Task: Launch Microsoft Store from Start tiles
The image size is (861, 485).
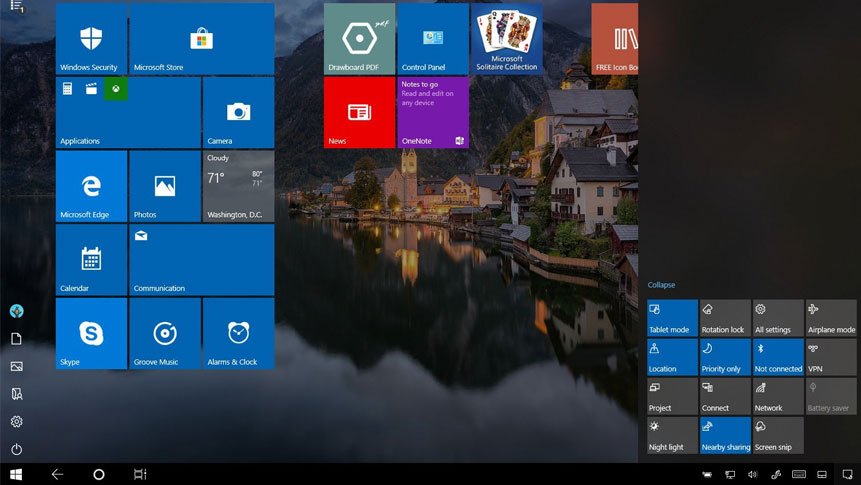Action: point(201,39)
